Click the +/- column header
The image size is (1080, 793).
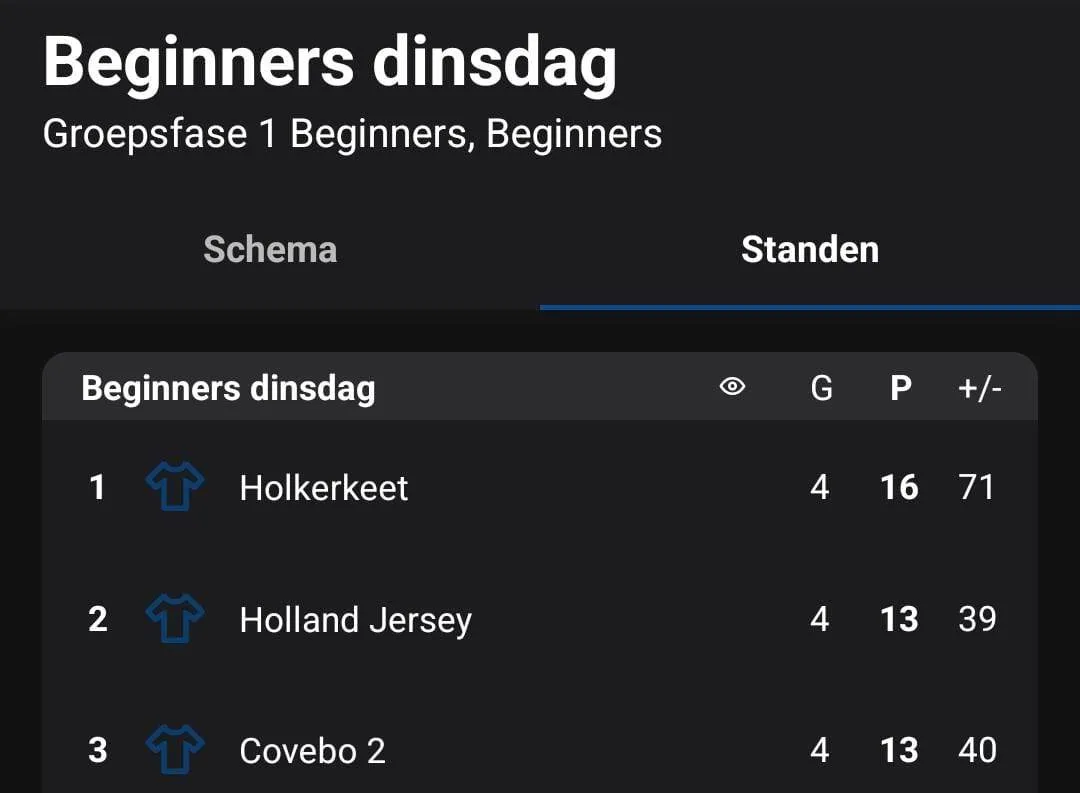[x=979, y=388]
